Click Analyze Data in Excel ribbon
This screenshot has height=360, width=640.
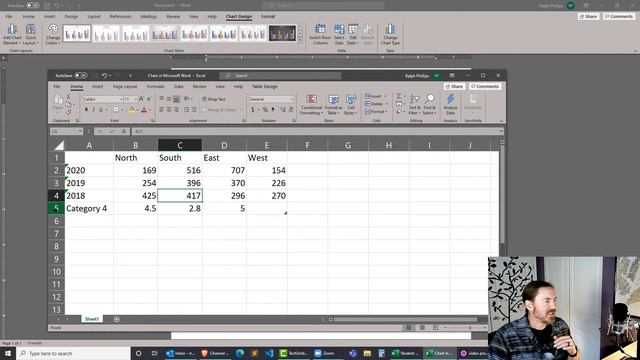450,105
